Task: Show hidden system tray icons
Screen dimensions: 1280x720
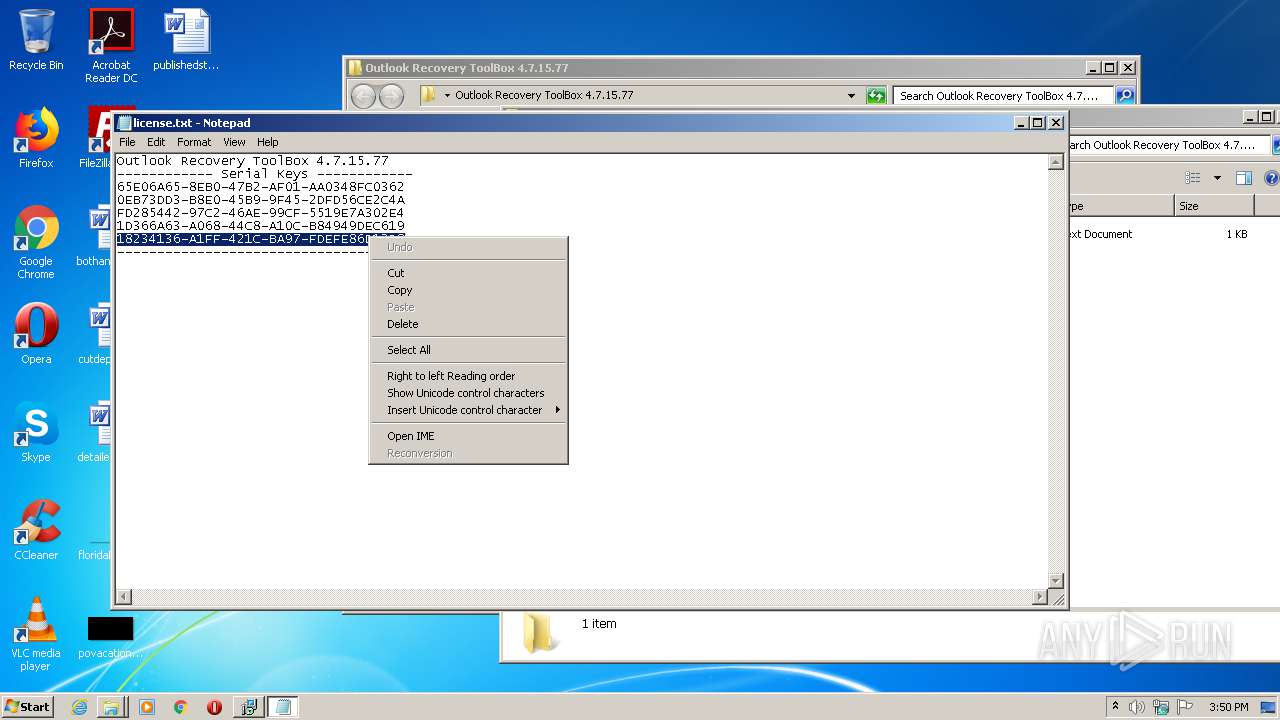Action: pyautogui.click(x=1115, y=707)
